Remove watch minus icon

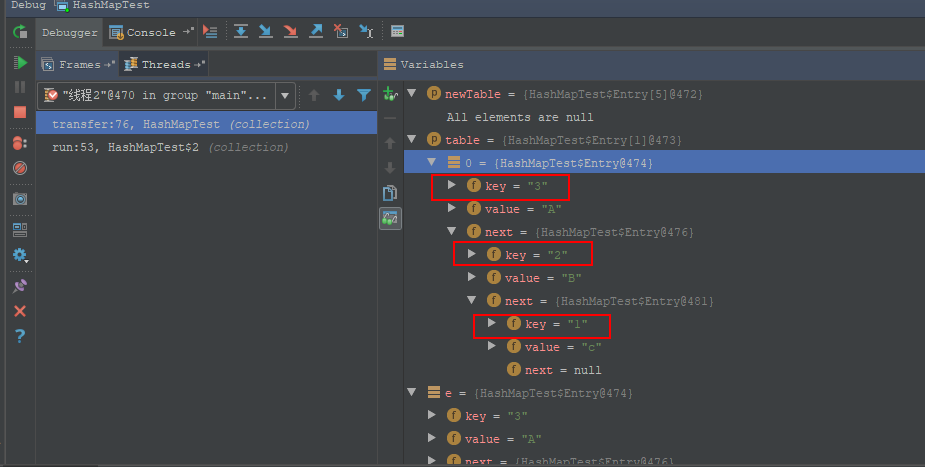pyautogui.click(x=390, y=119)
